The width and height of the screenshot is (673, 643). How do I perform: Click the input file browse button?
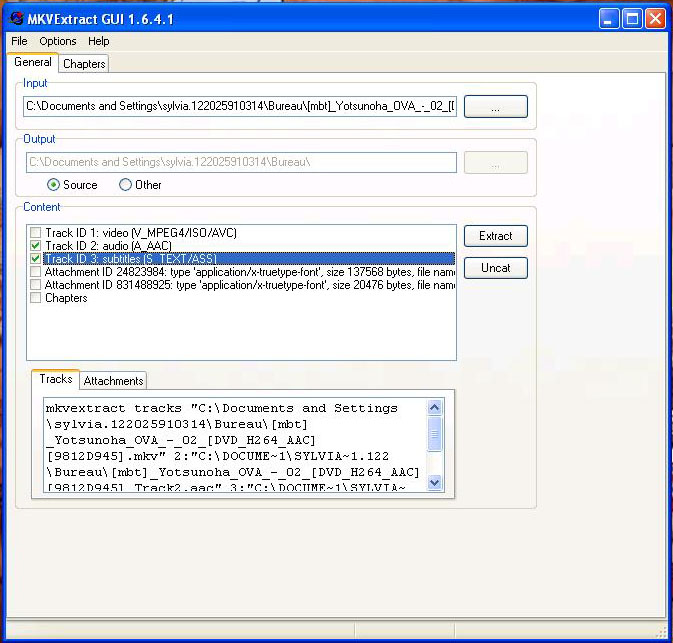[x=495, y=106]
